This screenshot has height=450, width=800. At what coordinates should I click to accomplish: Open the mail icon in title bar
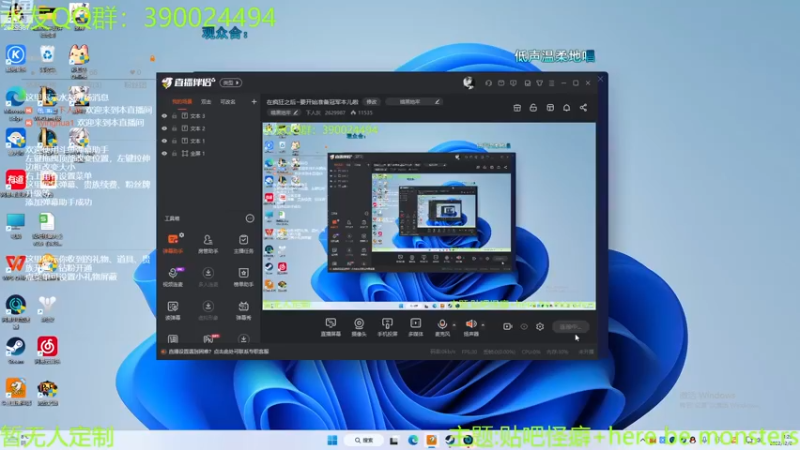tap(501, 83)
